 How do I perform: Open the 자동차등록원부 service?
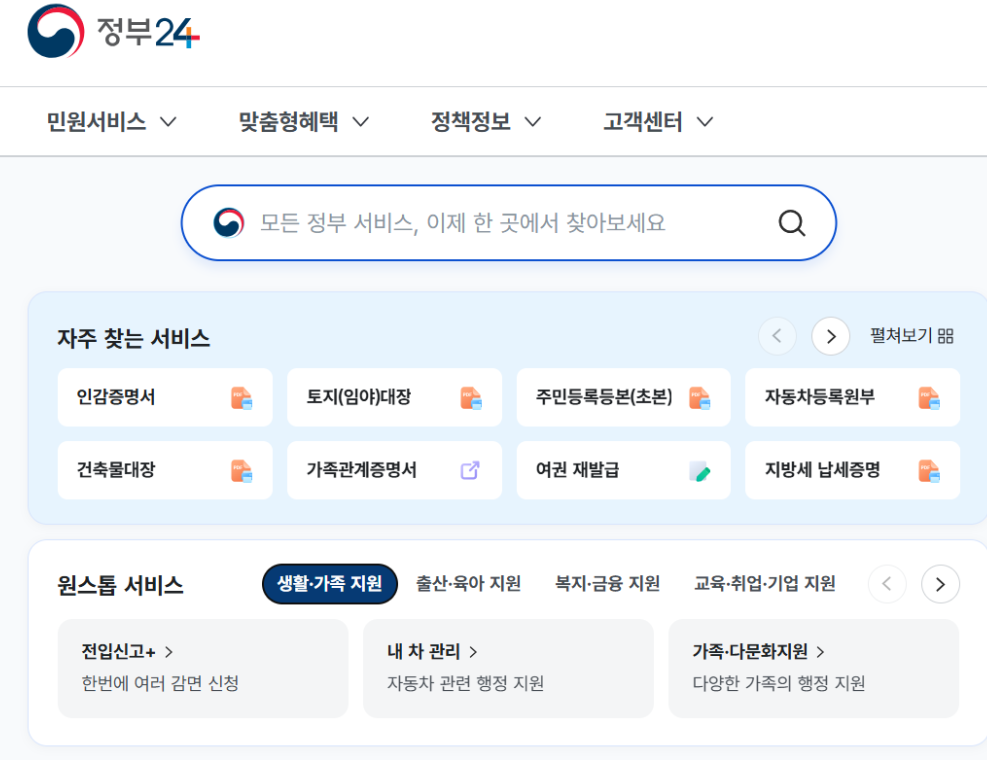tap(853, 397)
